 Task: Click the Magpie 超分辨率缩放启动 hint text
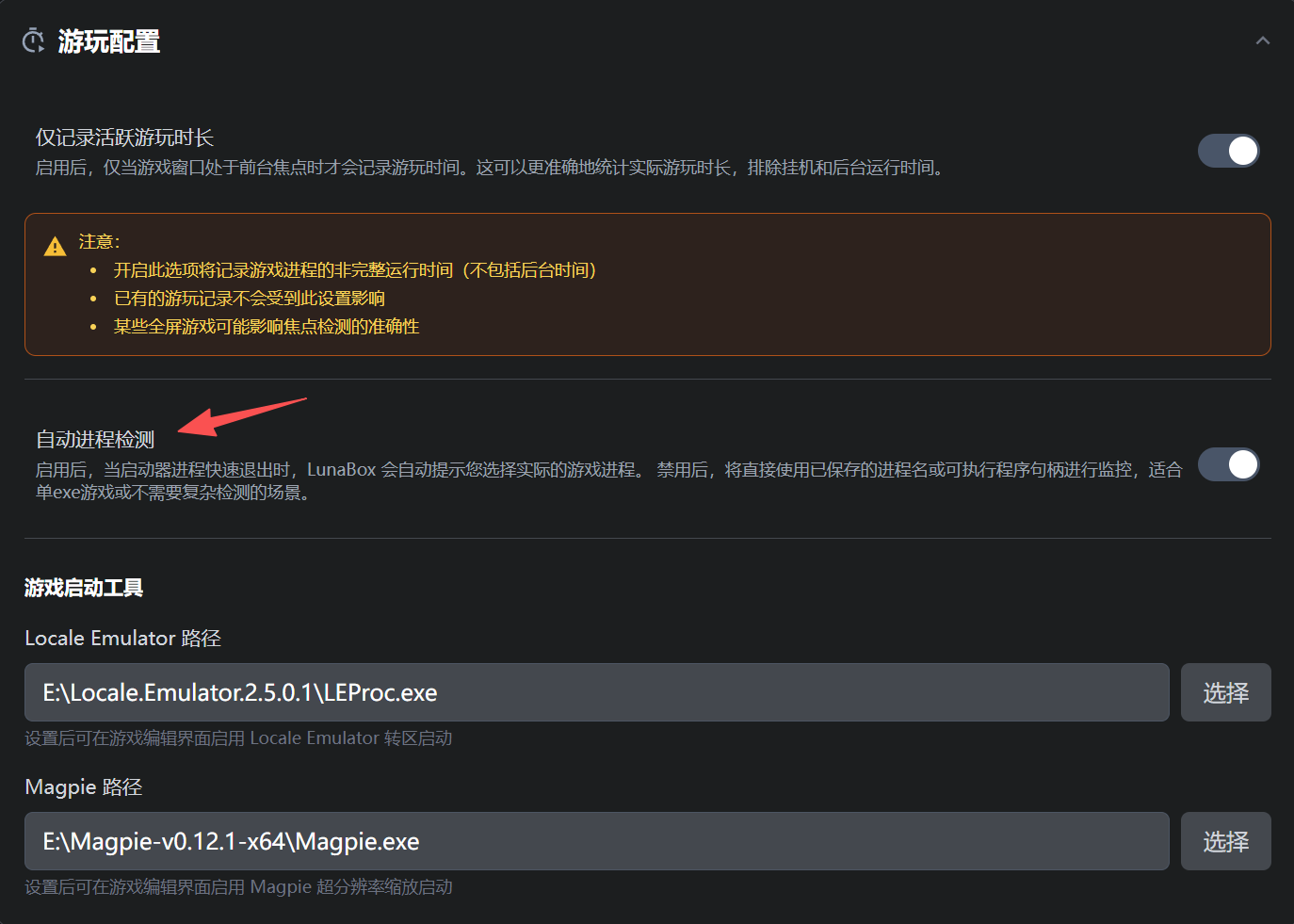(238, 887)
